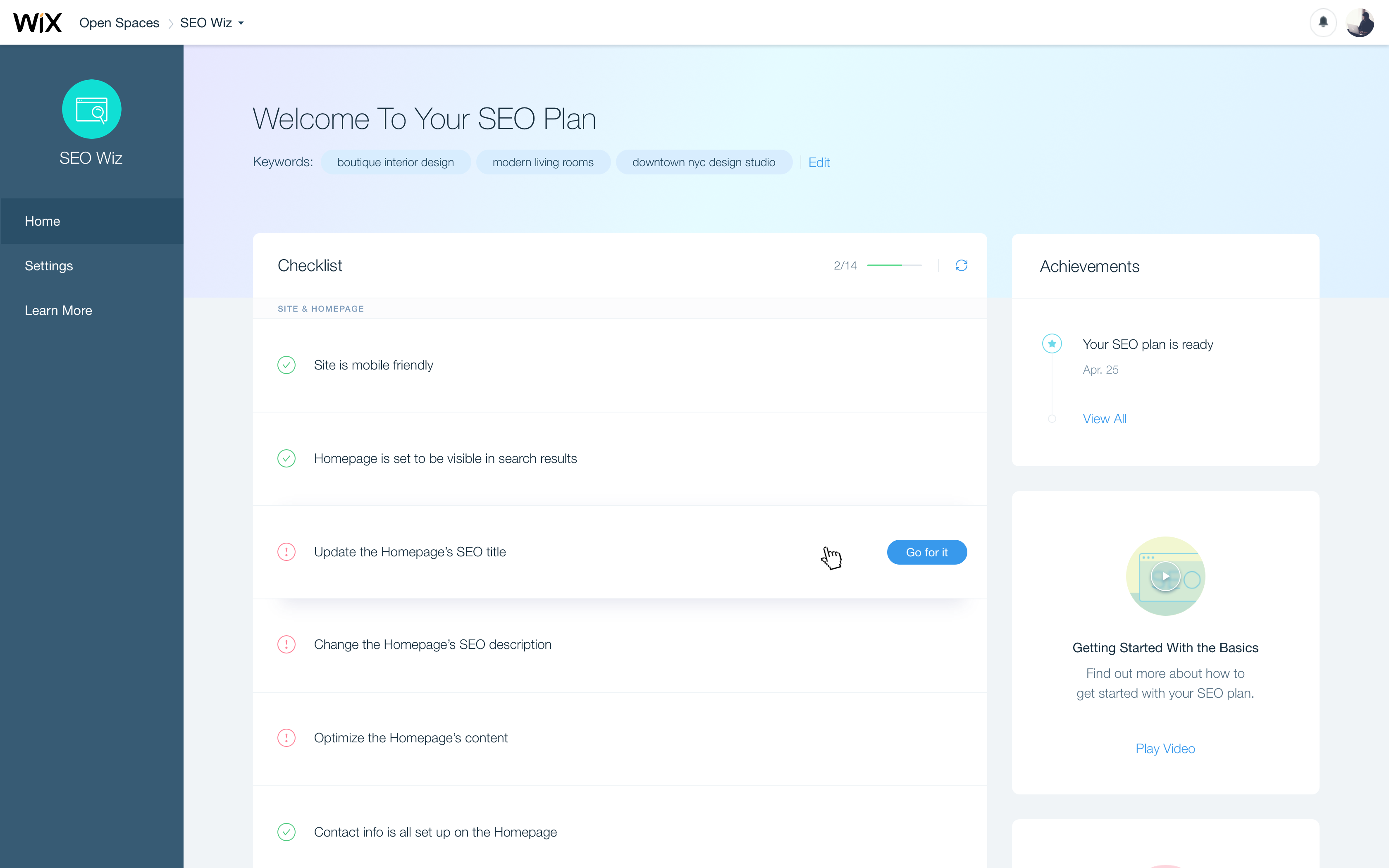Click the Wix logo
Screen dimensions: 1389x868
(37, 23)
